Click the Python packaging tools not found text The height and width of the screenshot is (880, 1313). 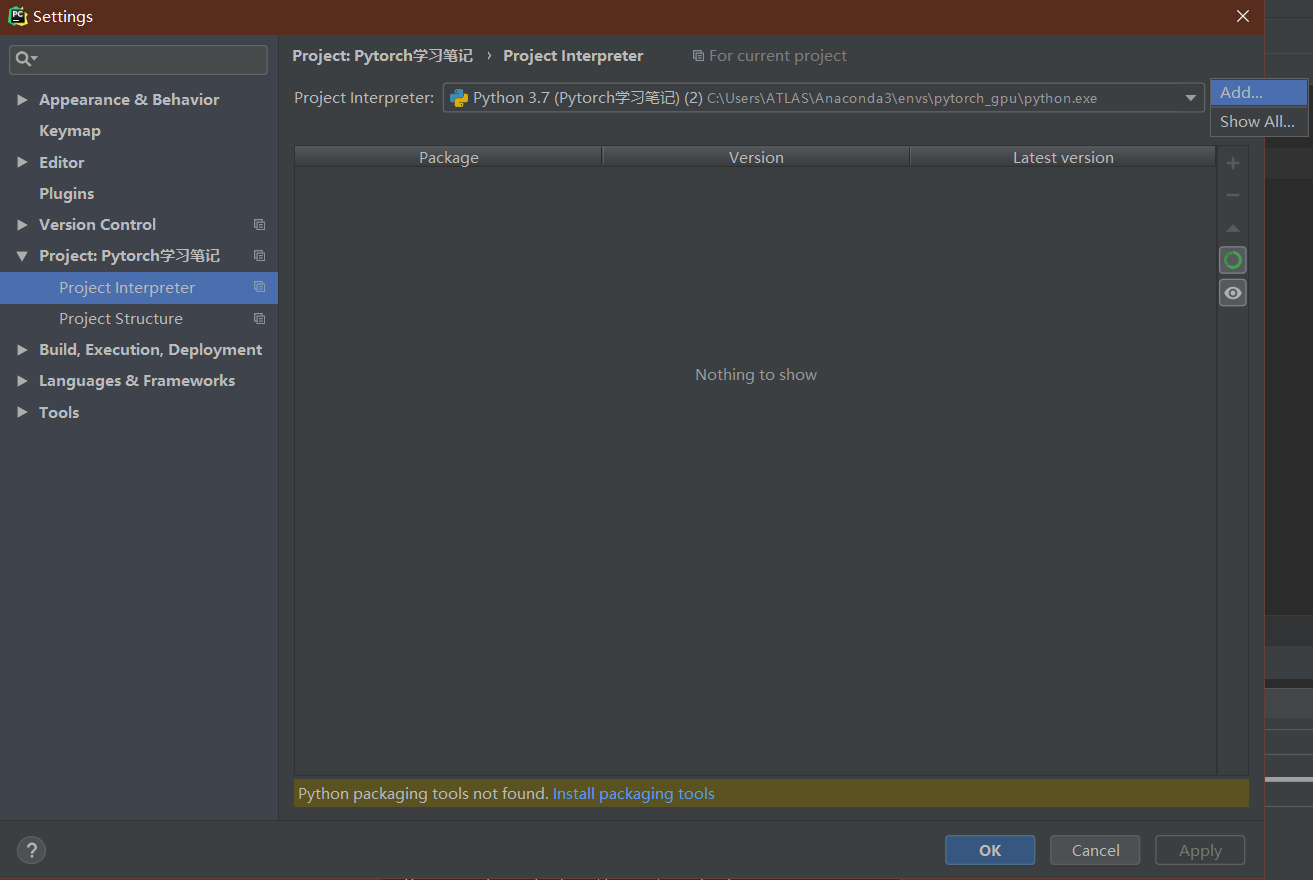click(x=423, y=794)
